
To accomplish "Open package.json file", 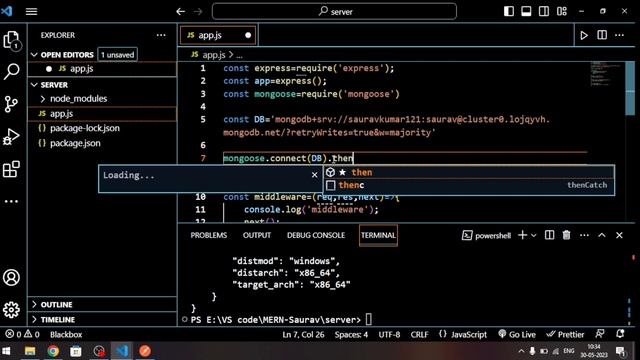I will [x=102, y=143].
